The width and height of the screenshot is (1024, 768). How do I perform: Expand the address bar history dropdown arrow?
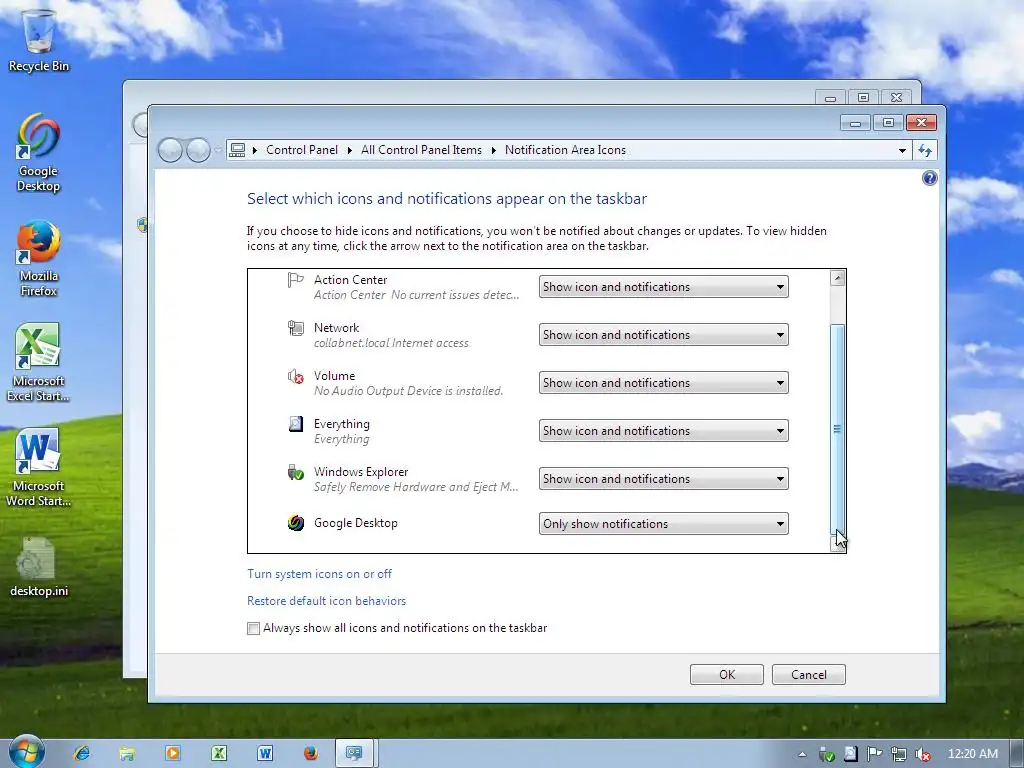point(903,150)
